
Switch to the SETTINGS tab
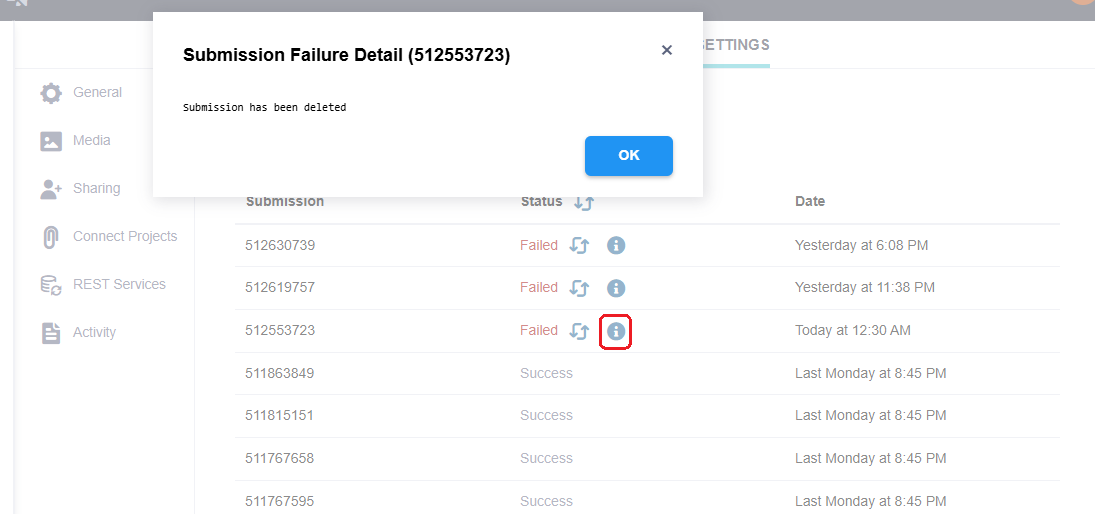coord(733,45)
